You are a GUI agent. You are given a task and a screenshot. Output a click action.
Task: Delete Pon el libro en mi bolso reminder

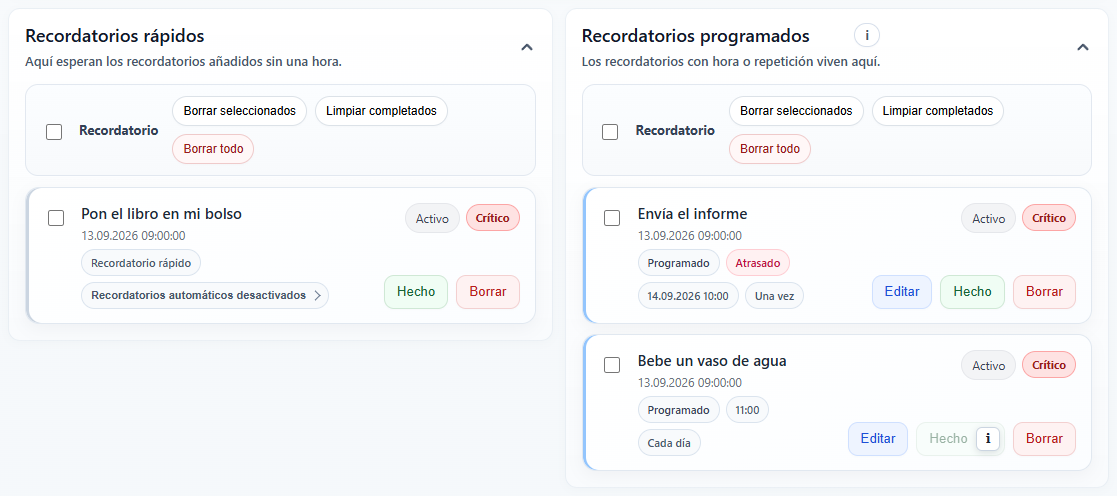(488, 292)
